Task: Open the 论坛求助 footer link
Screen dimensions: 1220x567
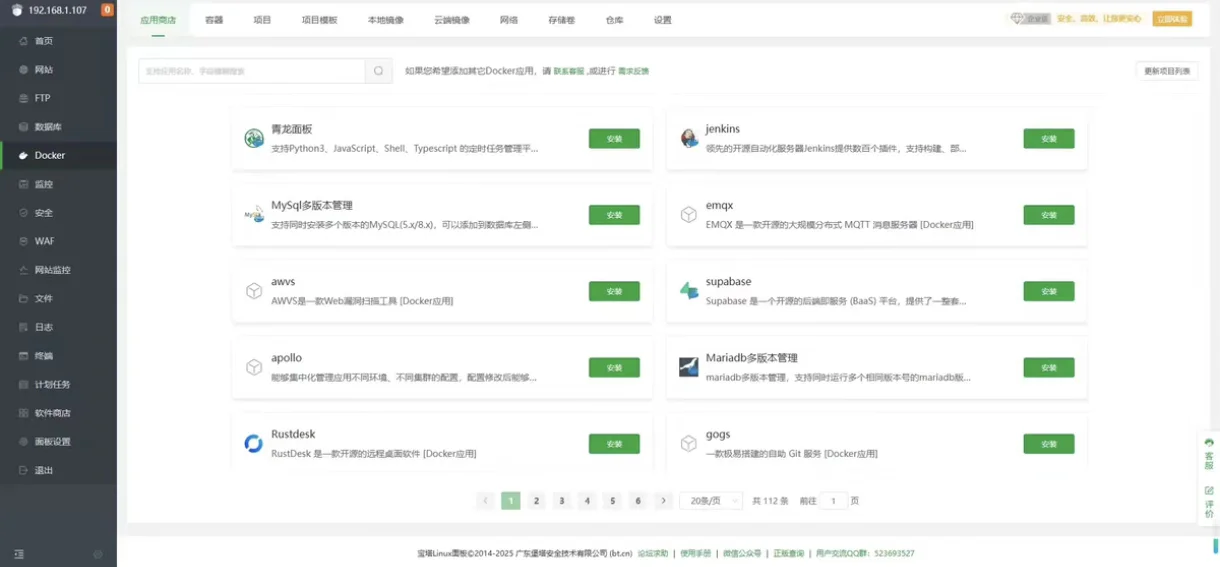Action: [653, 553]
